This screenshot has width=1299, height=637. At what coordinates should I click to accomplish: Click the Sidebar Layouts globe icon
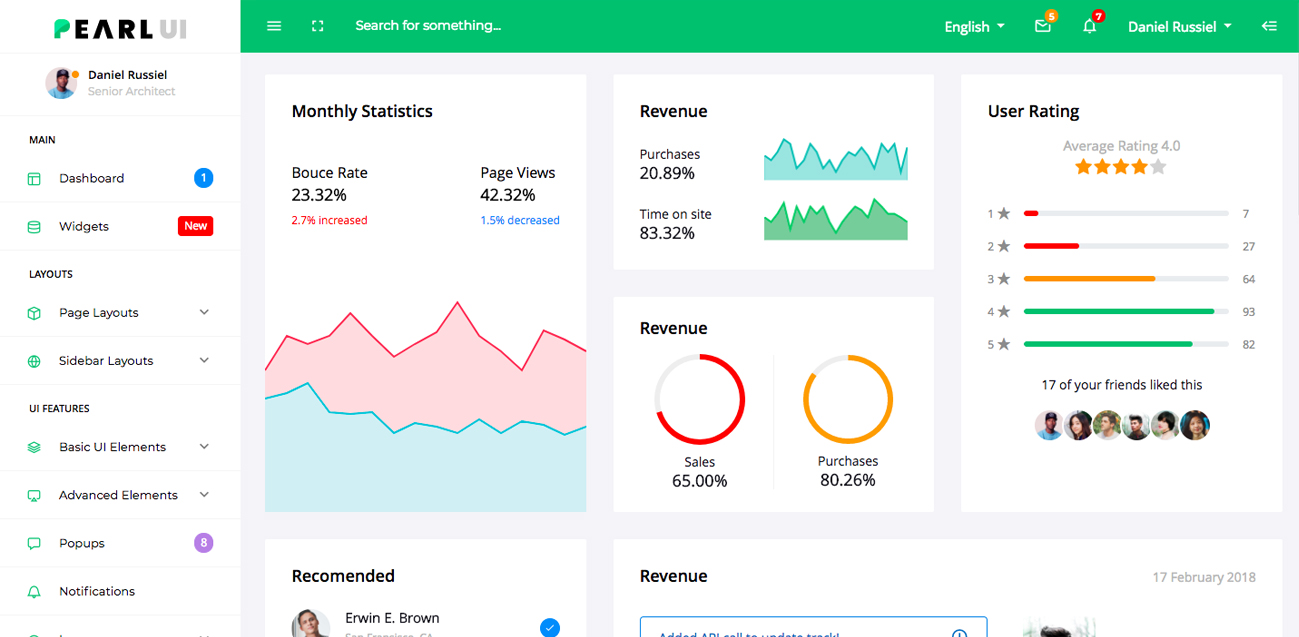pos(34,361)
